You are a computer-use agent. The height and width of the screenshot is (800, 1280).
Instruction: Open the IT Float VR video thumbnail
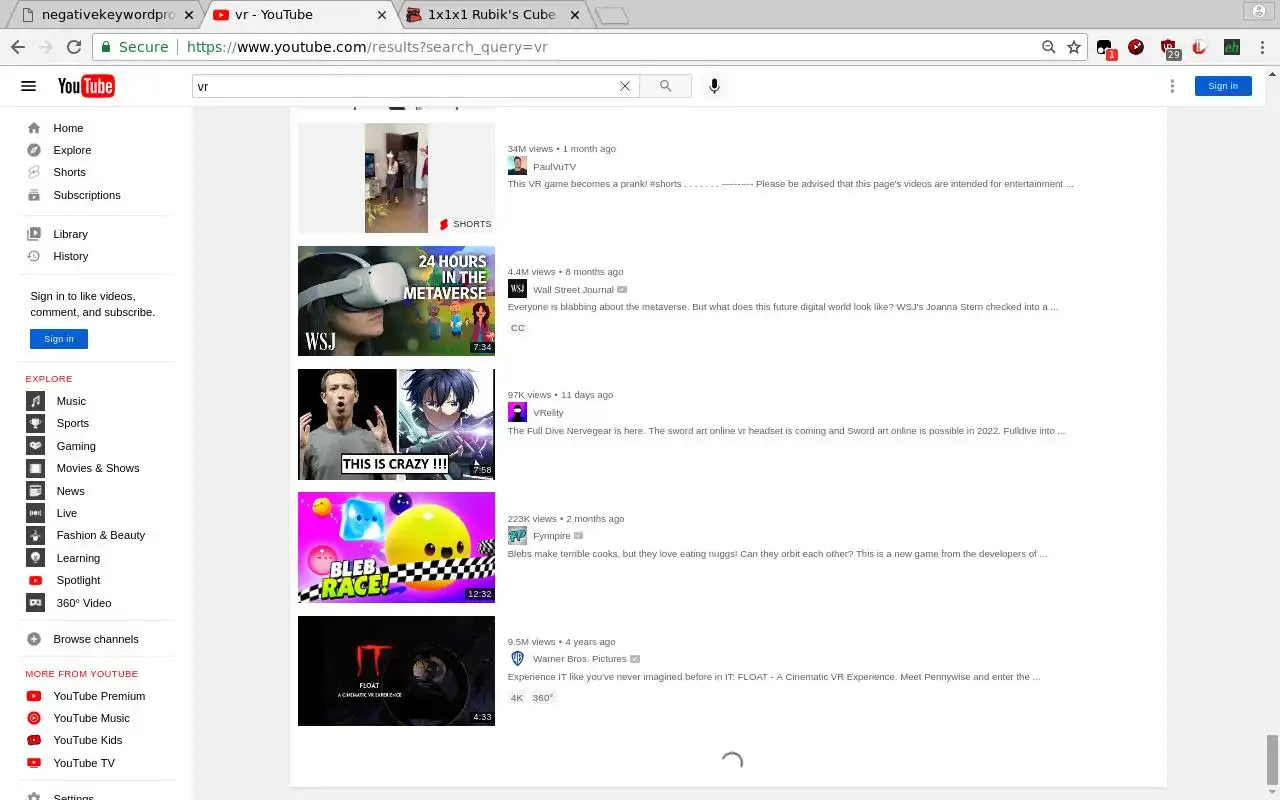point(396,671)
